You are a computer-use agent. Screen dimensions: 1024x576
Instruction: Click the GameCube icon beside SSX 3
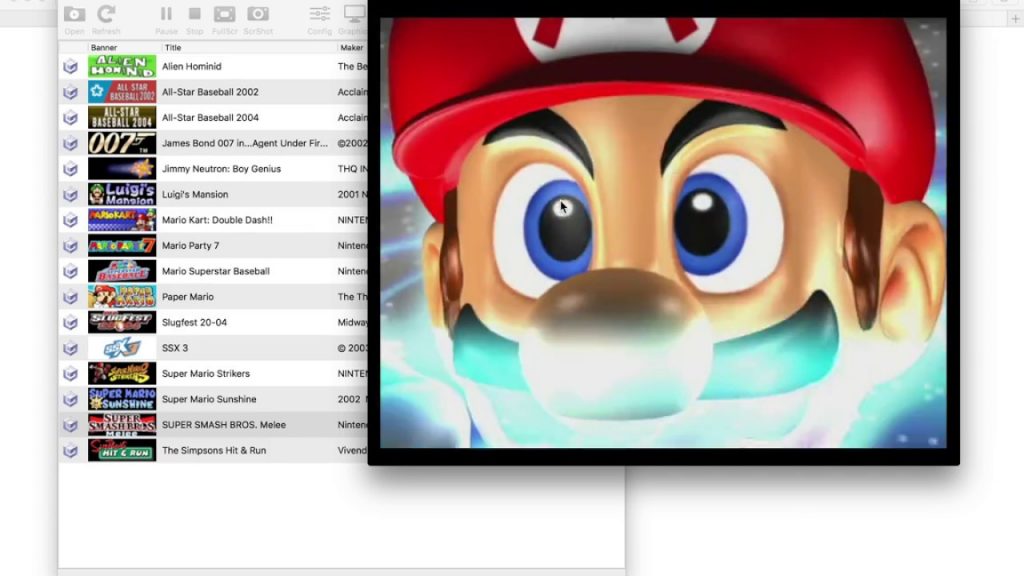point(70,347)
